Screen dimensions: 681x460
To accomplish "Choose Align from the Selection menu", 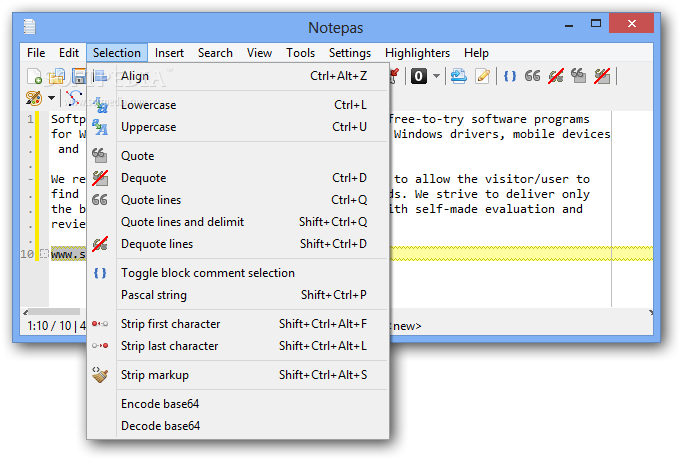I will pyautogui.click(x=238, y=76).
